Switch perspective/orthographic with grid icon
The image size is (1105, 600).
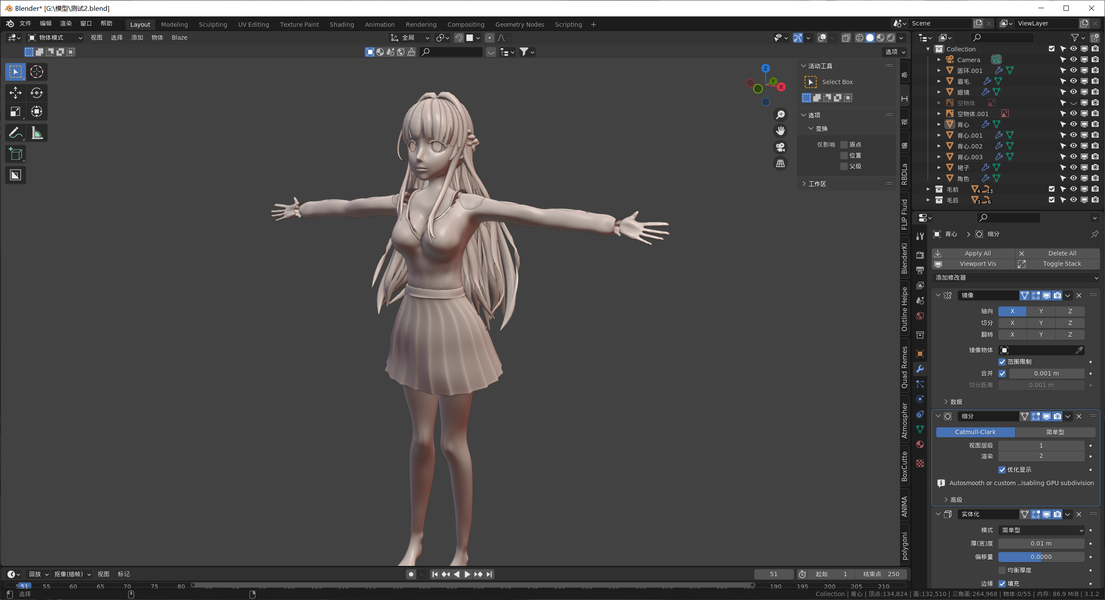click(780, 164)
